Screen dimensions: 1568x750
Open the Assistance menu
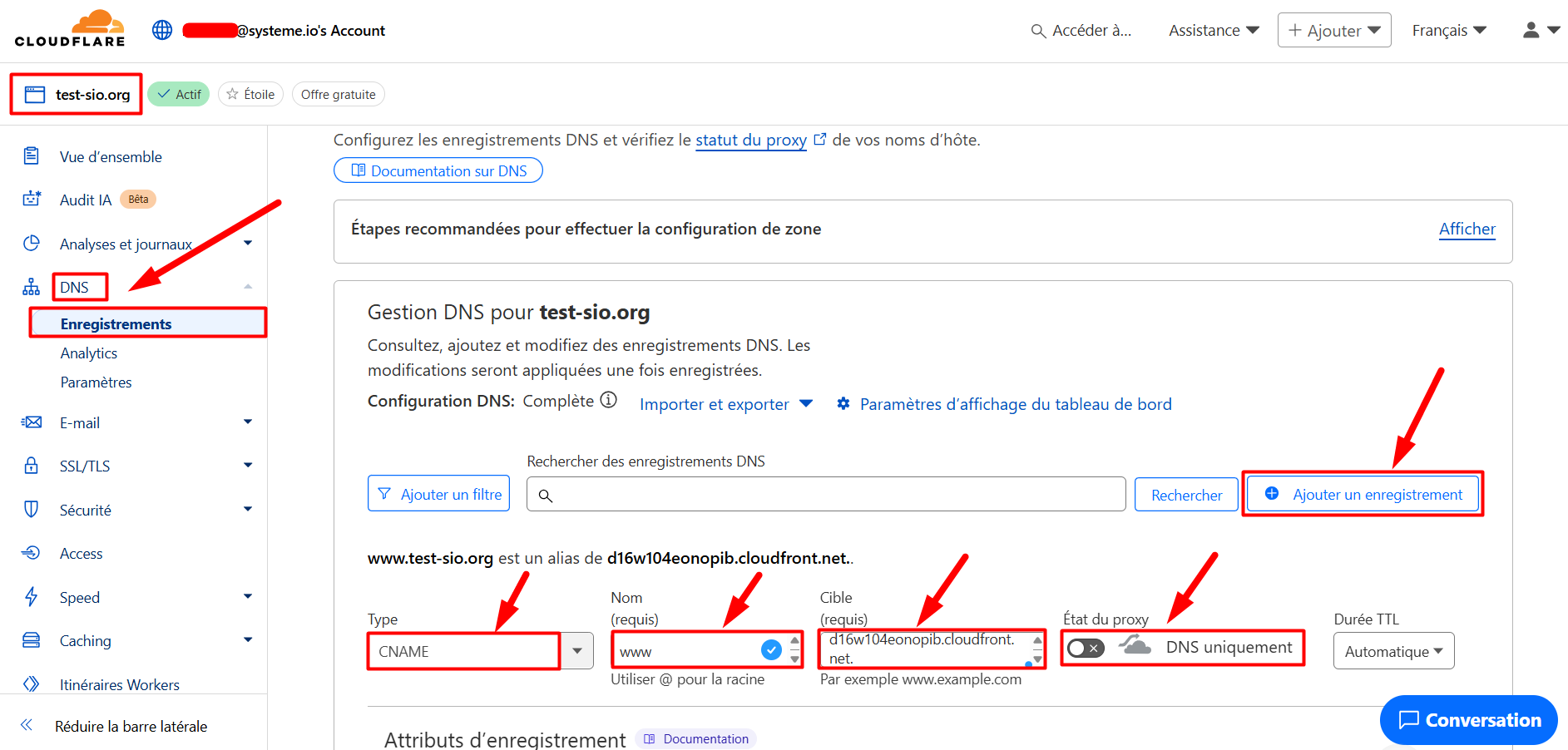[x=1214, y=30]
